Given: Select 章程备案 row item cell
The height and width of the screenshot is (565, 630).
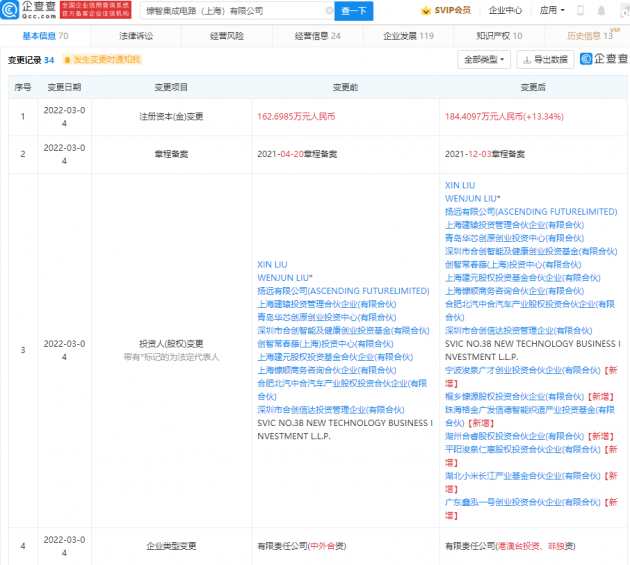Looking at the screenshot, I should [x=171, y=154].
